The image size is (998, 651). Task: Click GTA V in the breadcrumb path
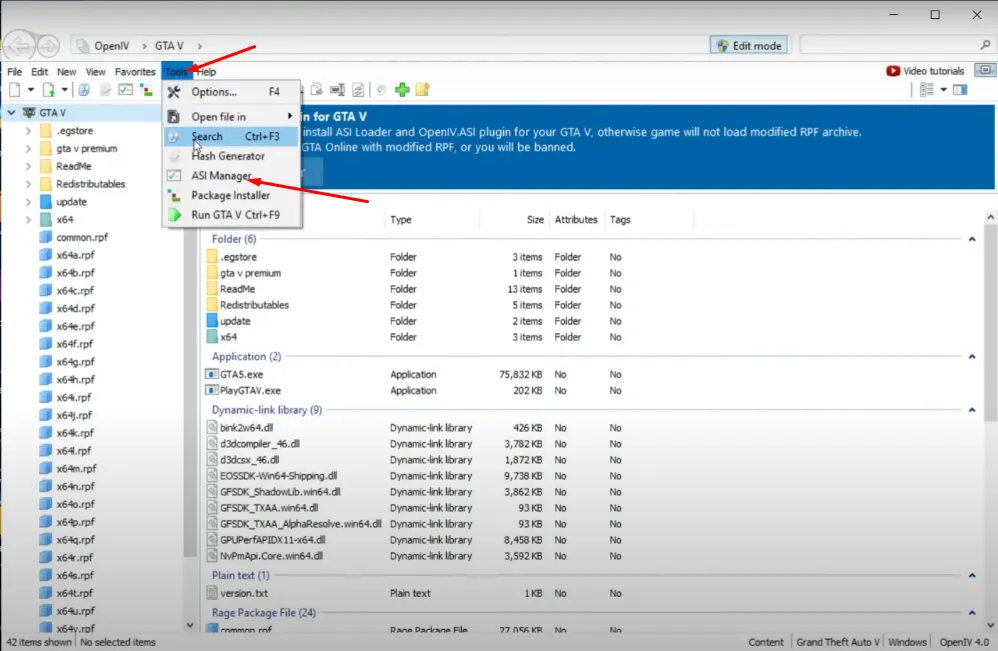pos(169,46)
